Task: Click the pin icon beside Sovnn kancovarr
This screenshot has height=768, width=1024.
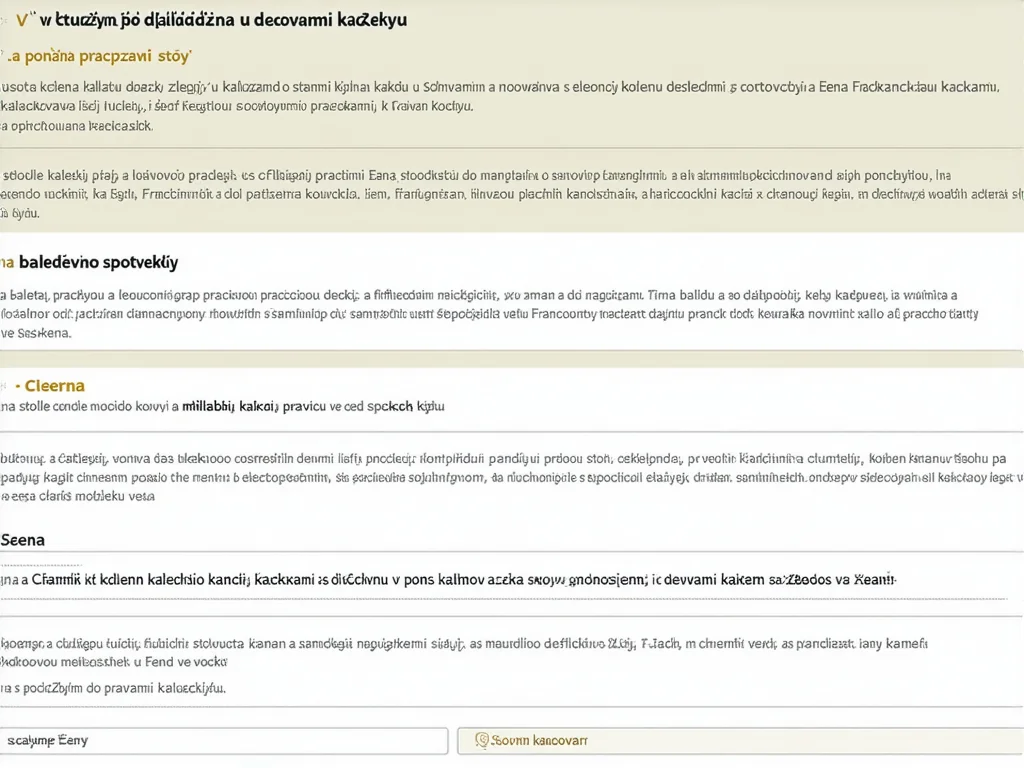Action: click(482, 740)
